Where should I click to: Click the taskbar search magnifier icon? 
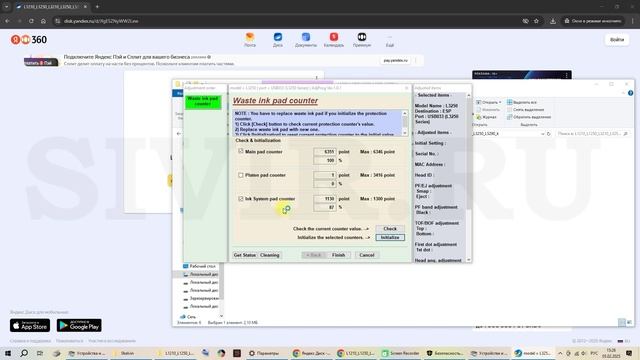24,353
